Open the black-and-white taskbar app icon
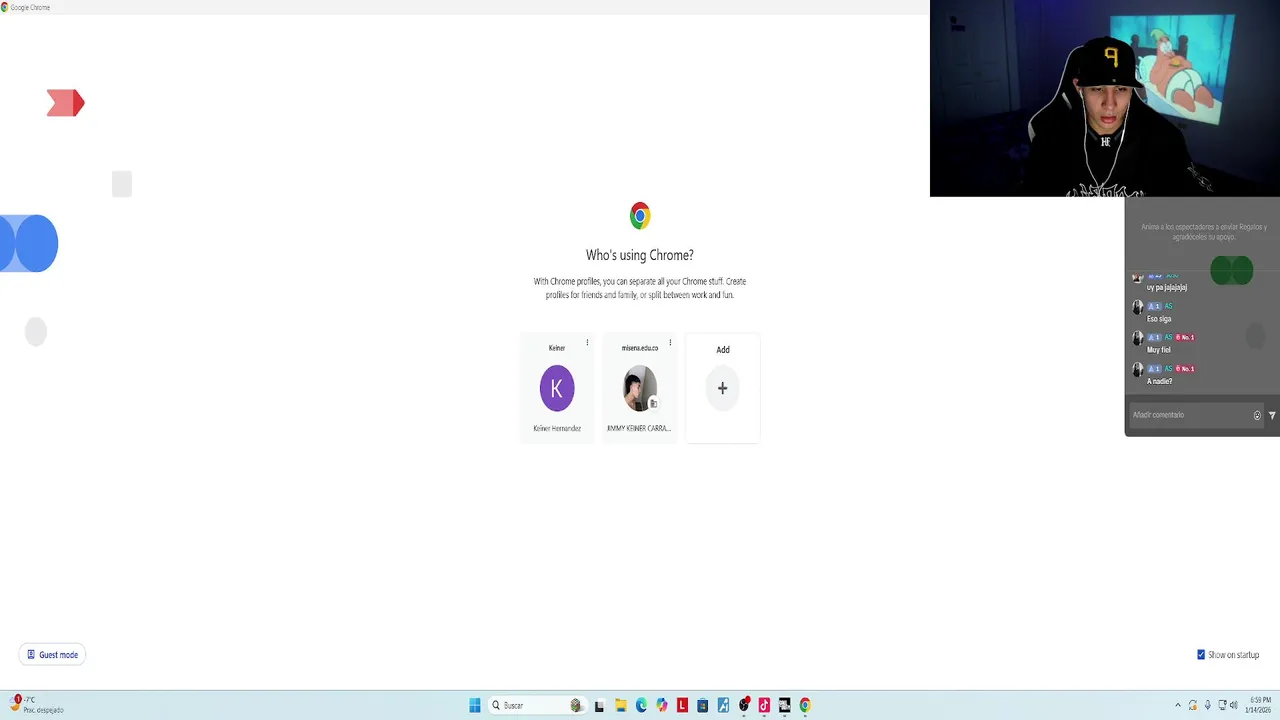1280x720 pixels. 785,705
